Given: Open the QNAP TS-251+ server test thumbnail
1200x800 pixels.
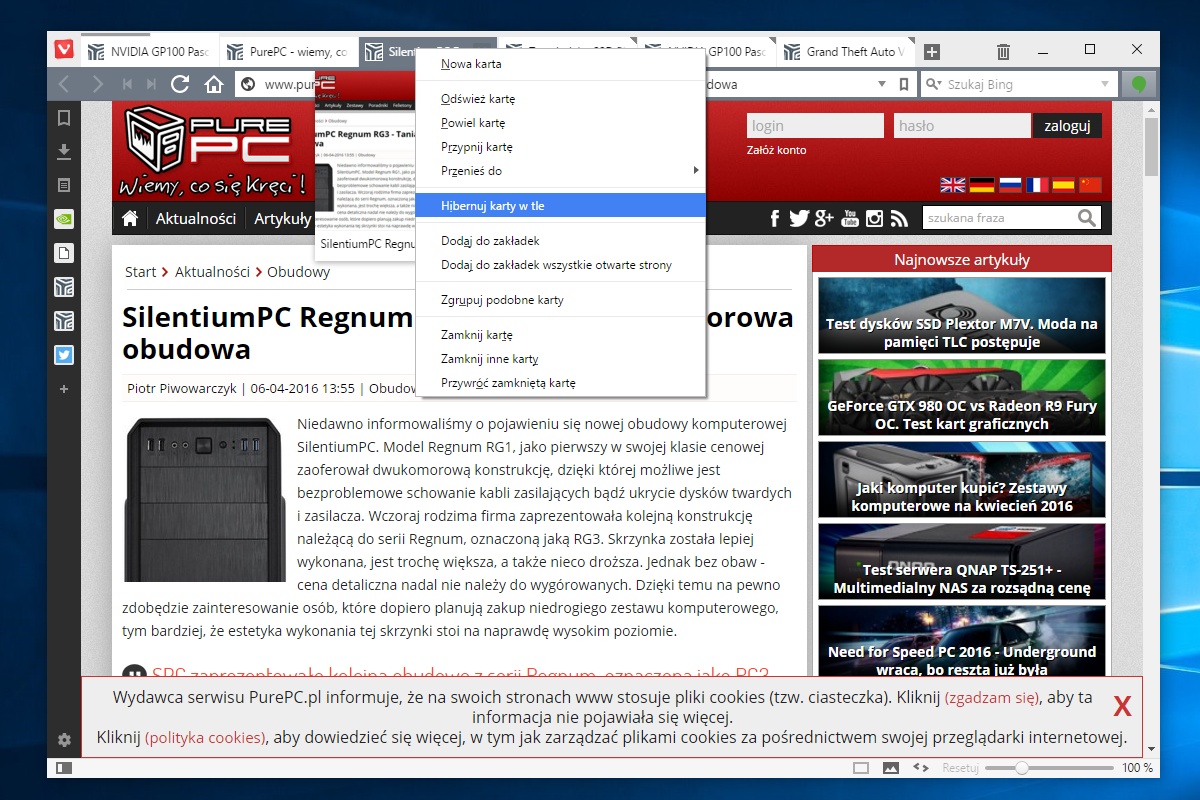Looking at the screenshot, I should tap(962, 562).
